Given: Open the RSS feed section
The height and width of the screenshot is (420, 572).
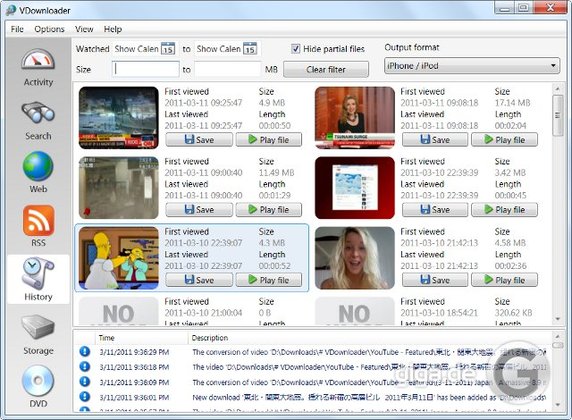Looking at the screenshot, I should coord(38,226).
